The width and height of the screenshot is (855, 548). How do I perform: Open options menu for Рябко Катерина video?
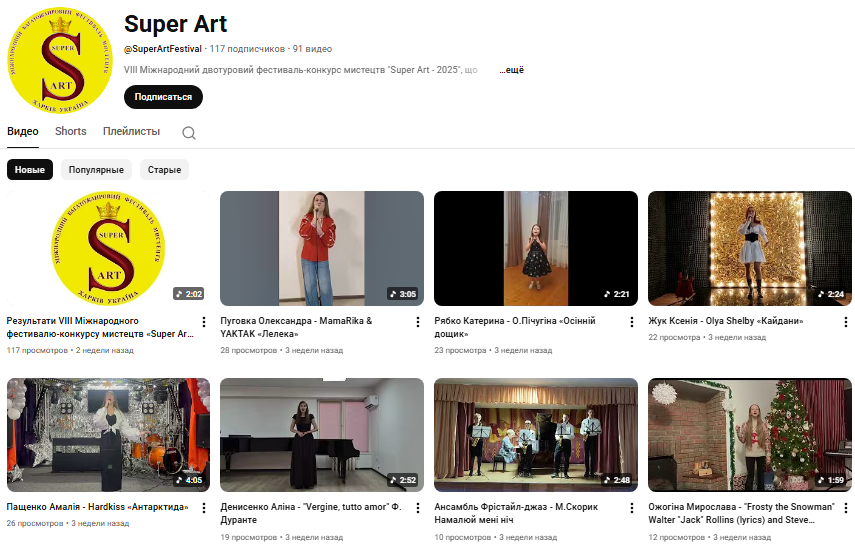[x=632, y=322]
